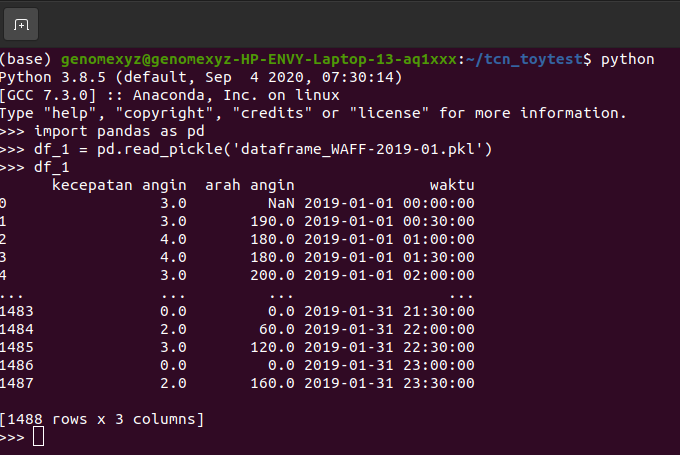Viewport: 680px width, 455px height.
Task: Click timestamp 2019-01-01 01:30:00
Action: pyautogui.click(x=389, y=257)
